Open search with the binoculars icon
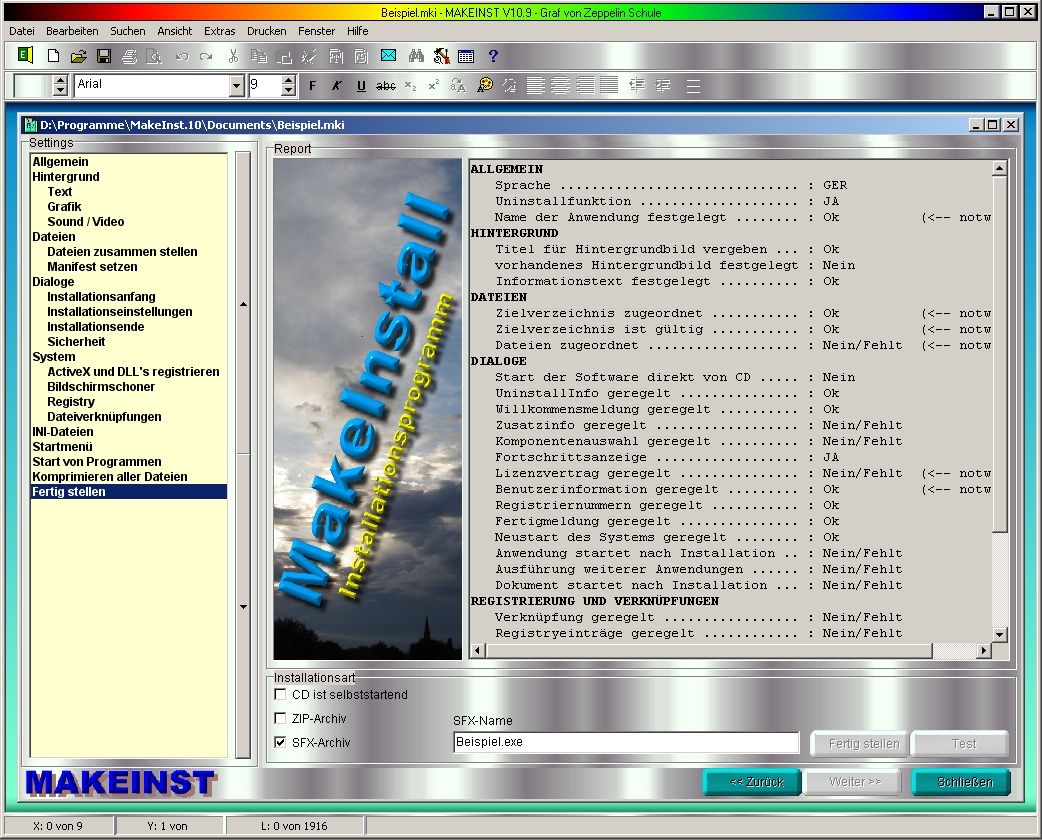Screen dimensions: 1042x840 pyautogui.click(x=416, y=56)
